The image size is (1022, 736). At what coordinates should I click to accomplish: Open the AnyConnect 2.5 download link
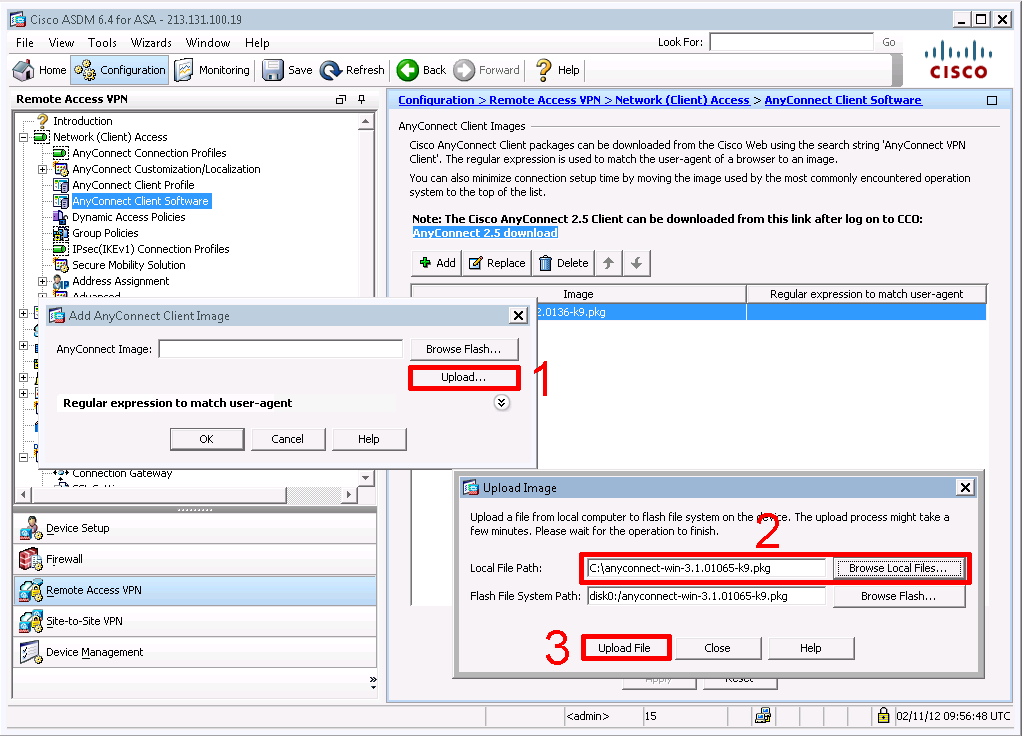click(x=485, y=233)
